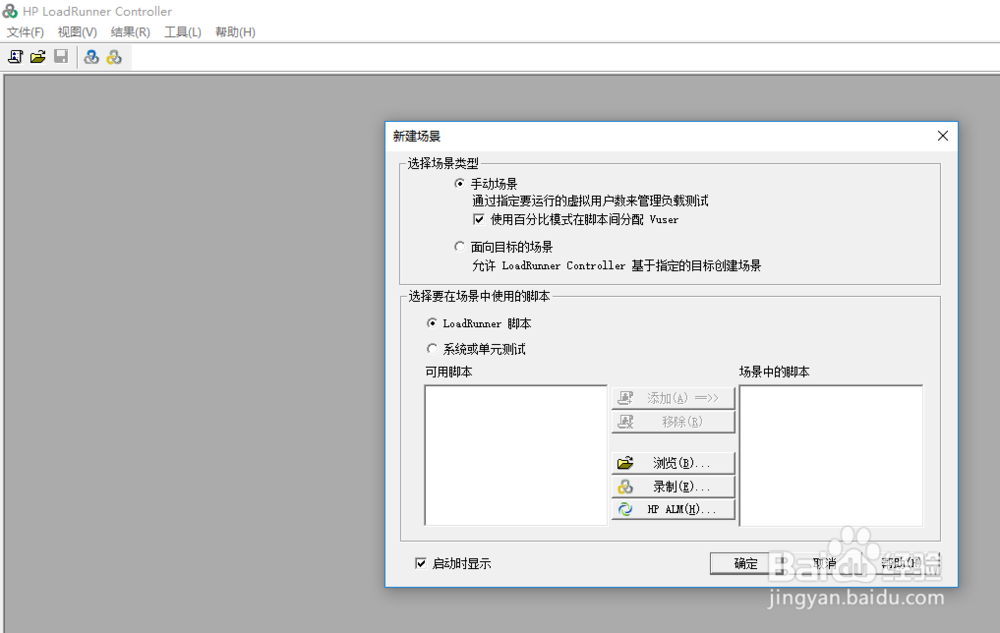
Task: Click the Save floppy disk toolbar icon
Action: click(61, 57)
